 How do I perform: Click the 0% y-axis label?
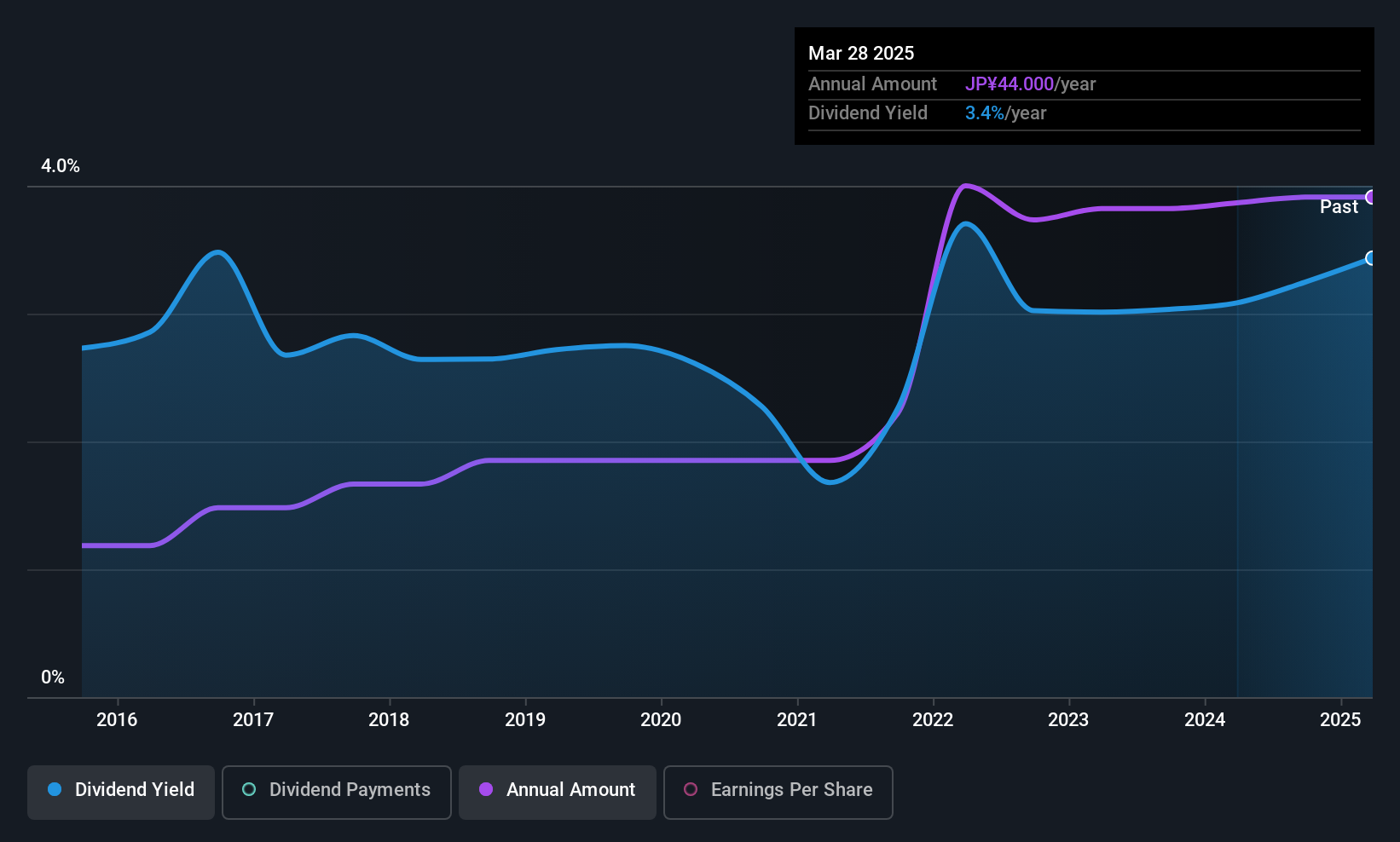point(53,678)
